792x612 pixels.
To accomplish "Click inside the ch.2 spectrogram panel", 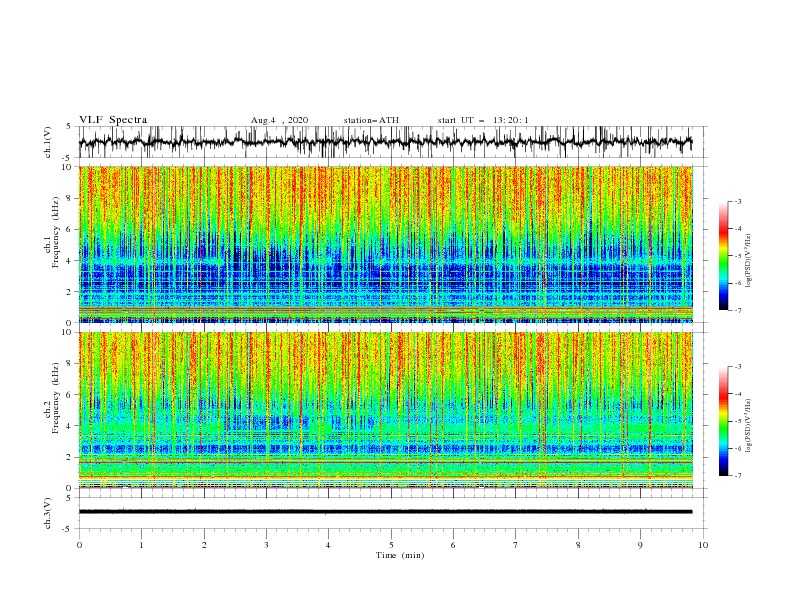I will point(386,410).
